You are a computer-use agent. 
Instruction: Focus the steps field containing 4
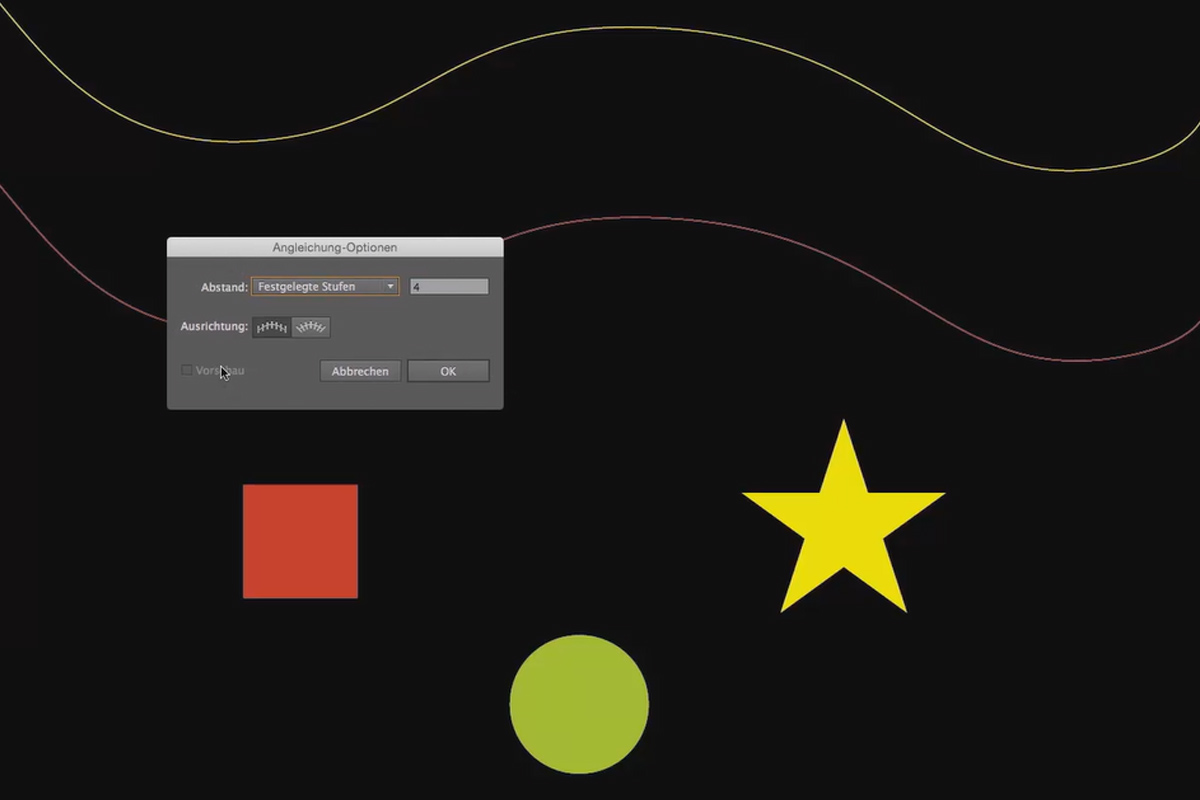(449, 287)
